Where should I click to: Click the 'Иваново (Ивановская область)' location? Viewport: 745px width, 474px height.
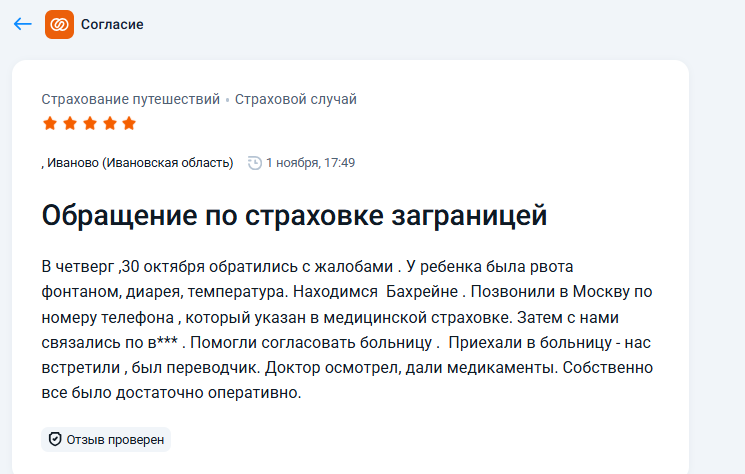pyautogui.click(x=139, y=162)
